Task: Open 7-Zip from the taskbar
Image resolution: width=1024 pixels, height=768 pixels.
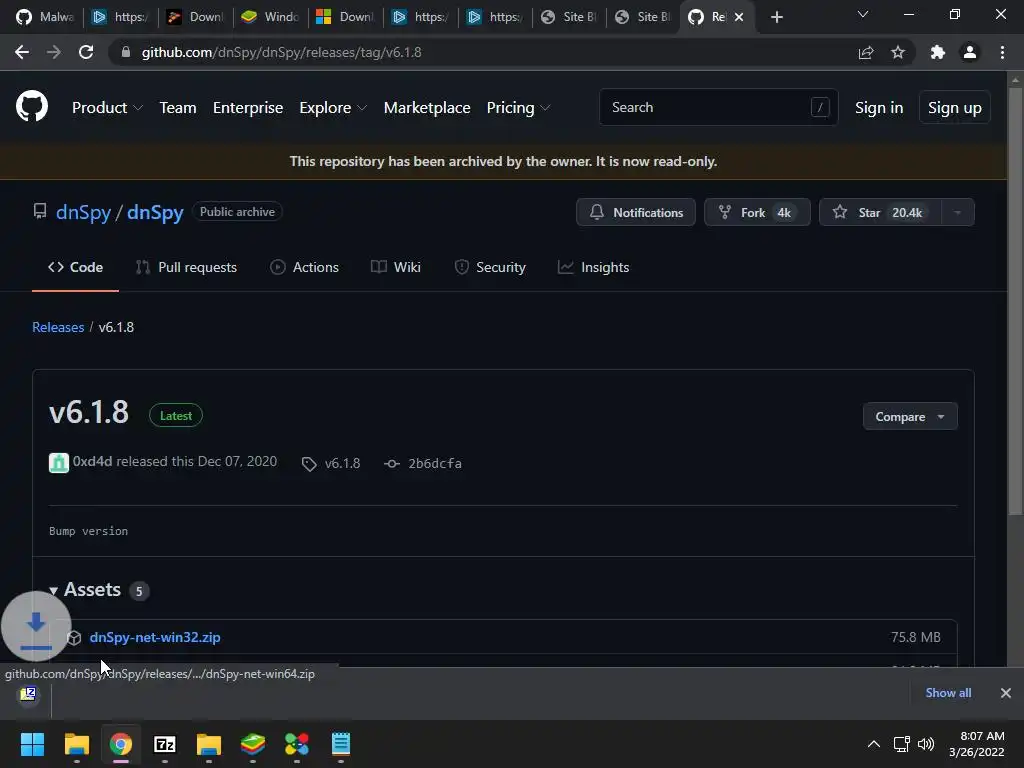Action: (x=165, y=744)
